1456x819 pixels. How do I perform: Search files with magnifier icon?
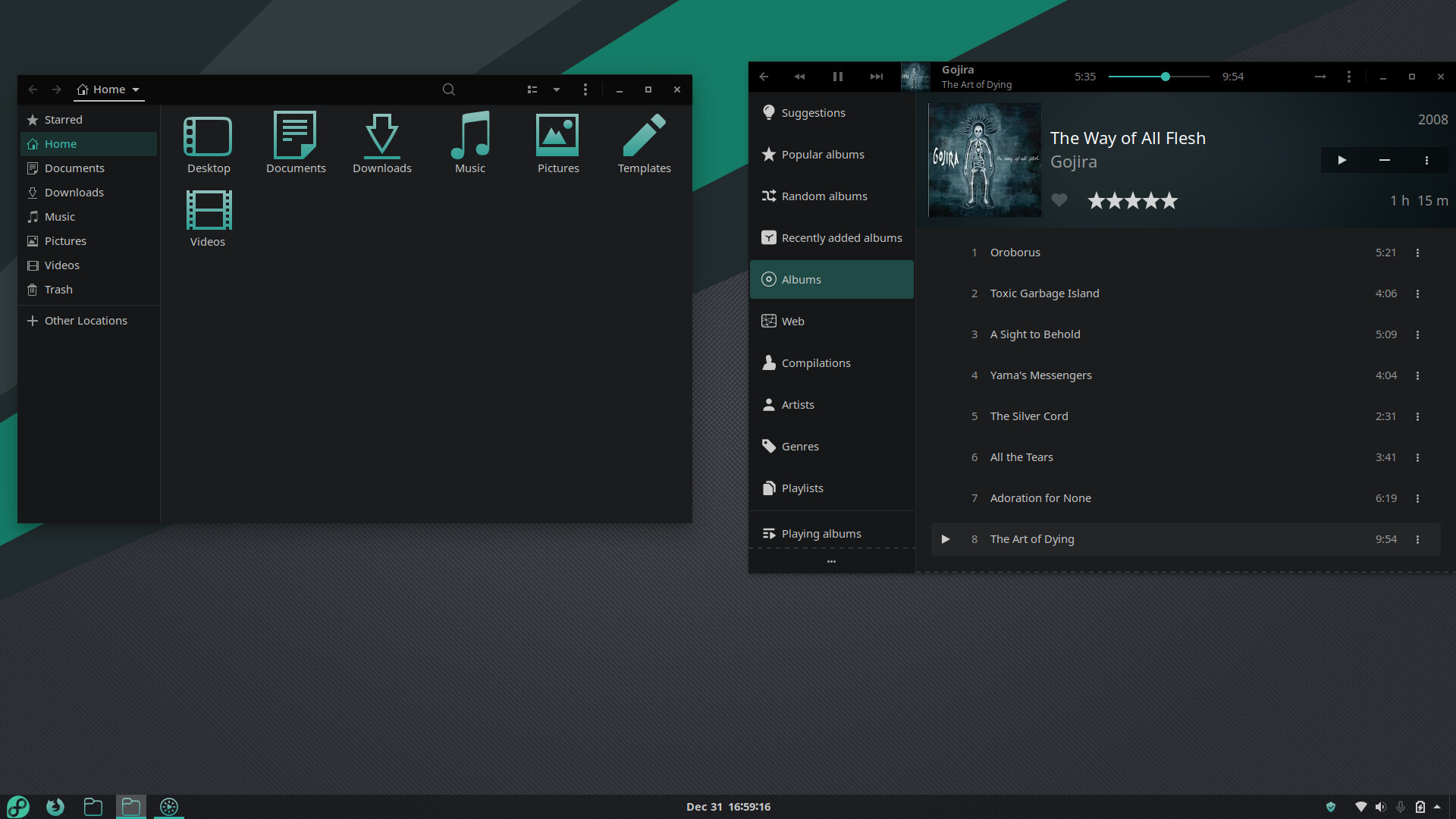pos(449,89)
